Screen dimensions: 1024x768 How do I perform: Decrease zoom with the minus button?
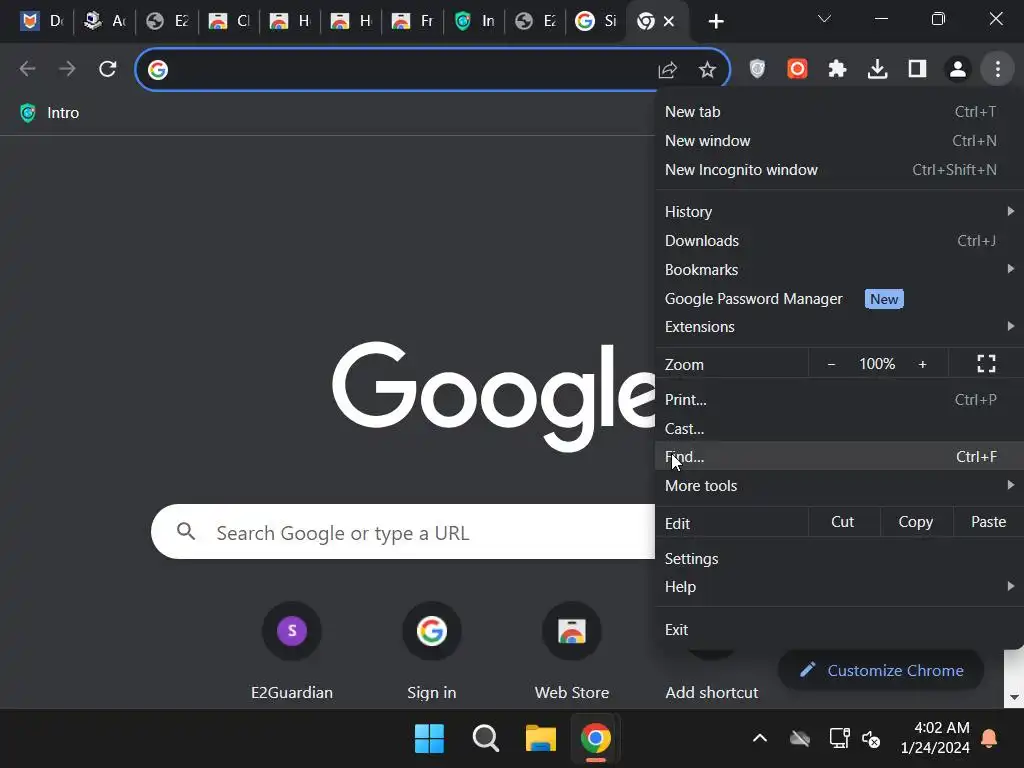tap(831, 364)
